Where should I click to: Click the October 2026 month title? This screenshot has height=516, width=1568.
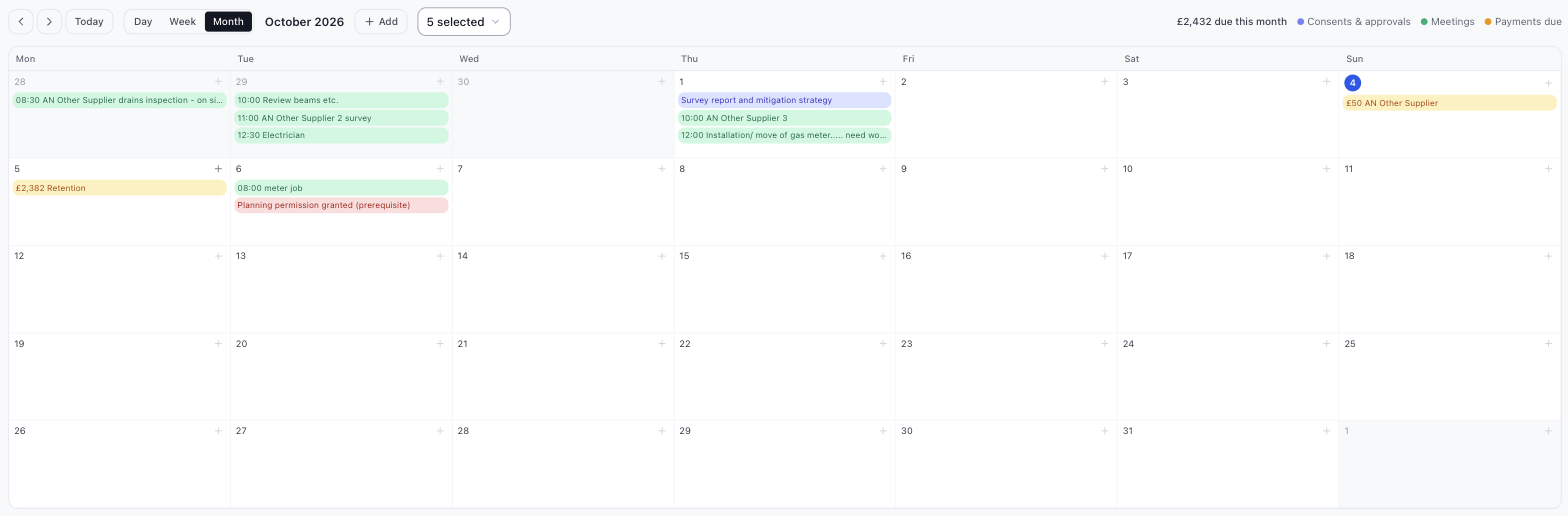(x=304, y=21)
